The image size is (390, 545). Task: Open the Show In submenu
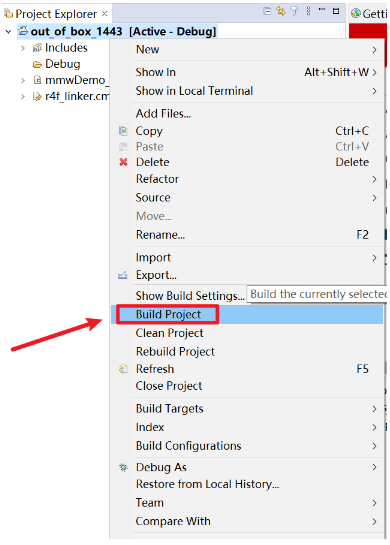[247, 72]
